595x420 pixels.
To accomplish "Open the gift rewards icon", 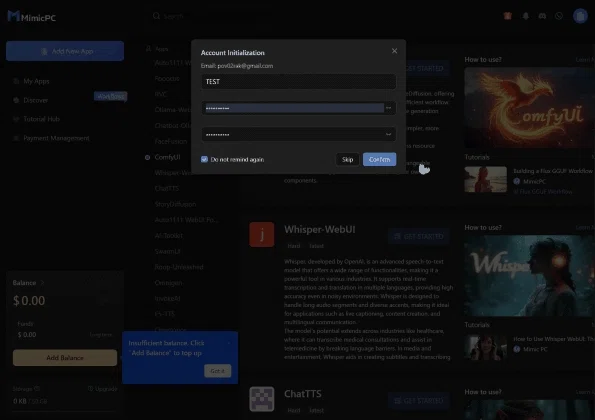I will pyautogui.click(x=507, y=16).
